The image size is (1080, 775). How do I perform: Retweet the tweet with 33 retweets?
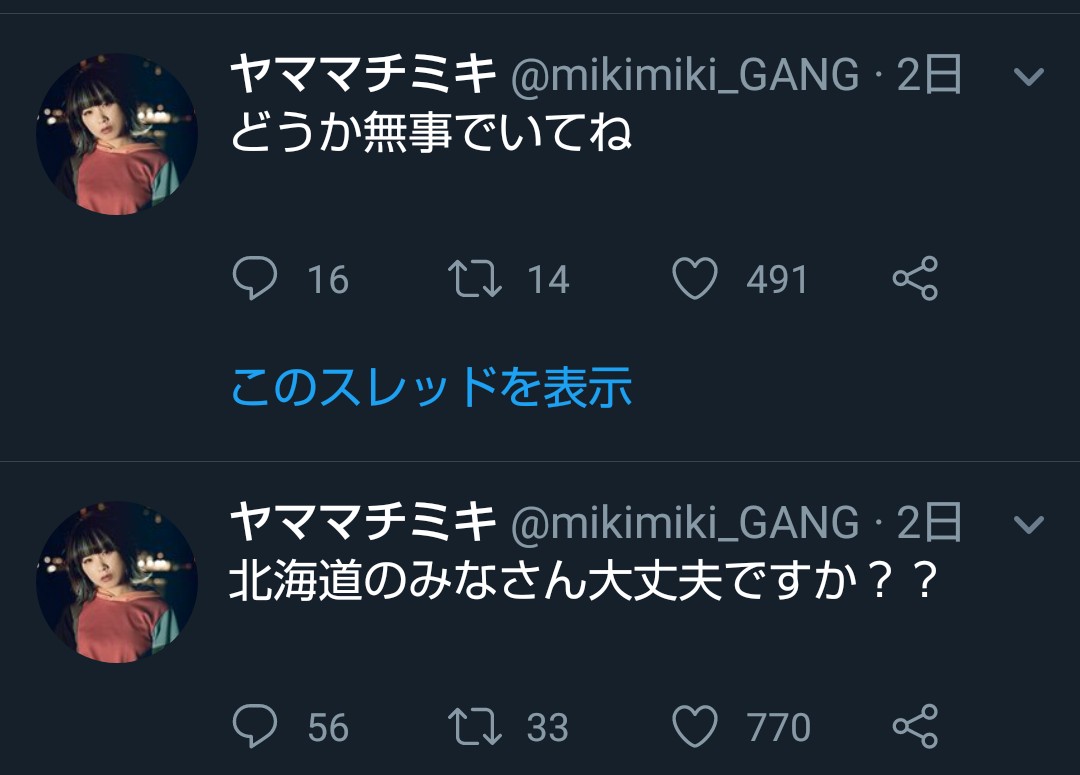474,727
